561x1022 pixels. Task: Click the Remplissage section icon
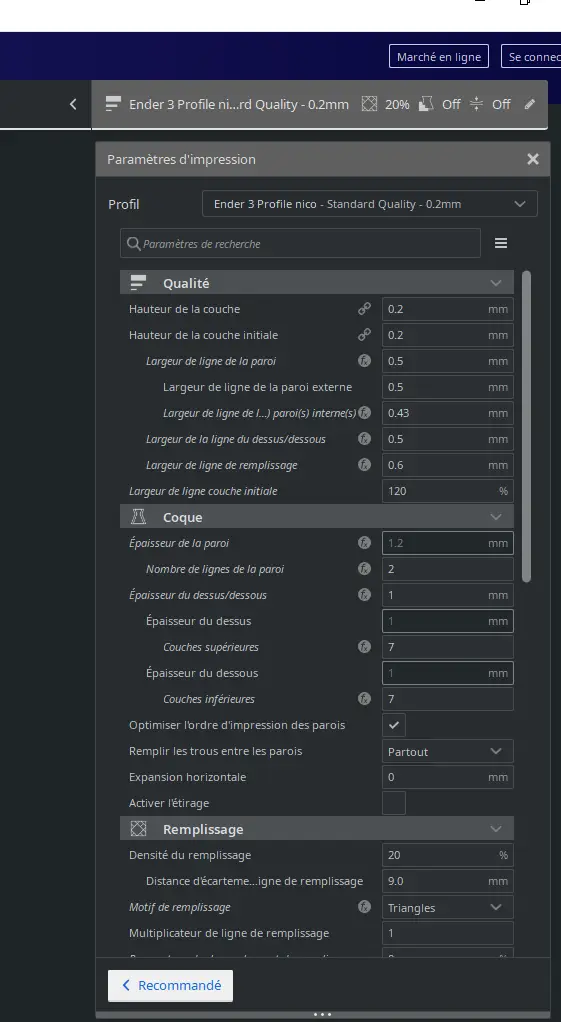[138, 829]
